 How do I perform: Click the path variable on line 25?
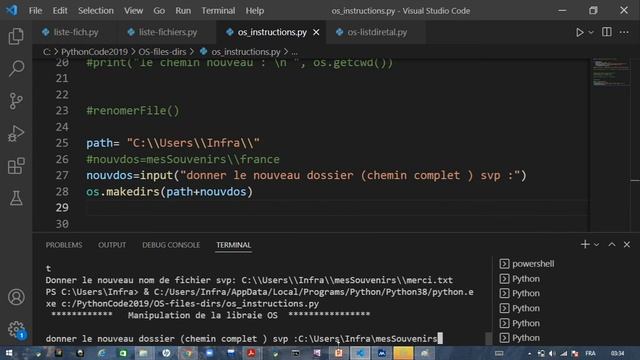pyautogui.click(x=99, y=143)
